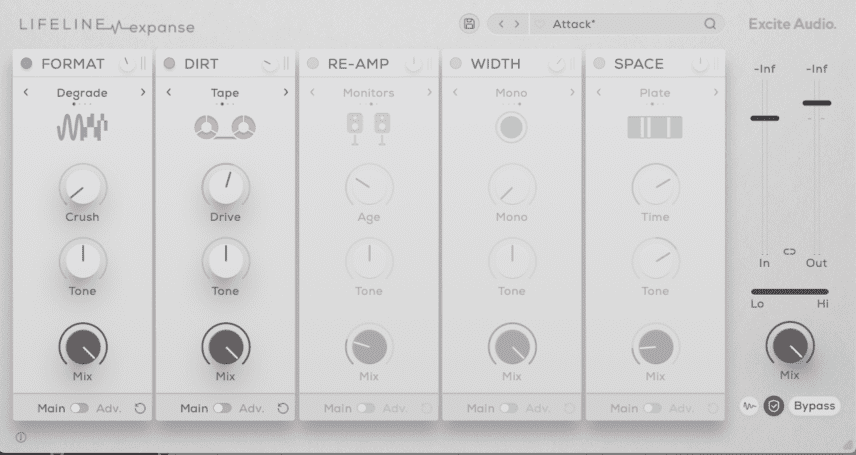This screenshot has width=856, height=455.
Task: Click the small header knob in DIRT
Action: (x=270, y=64)
